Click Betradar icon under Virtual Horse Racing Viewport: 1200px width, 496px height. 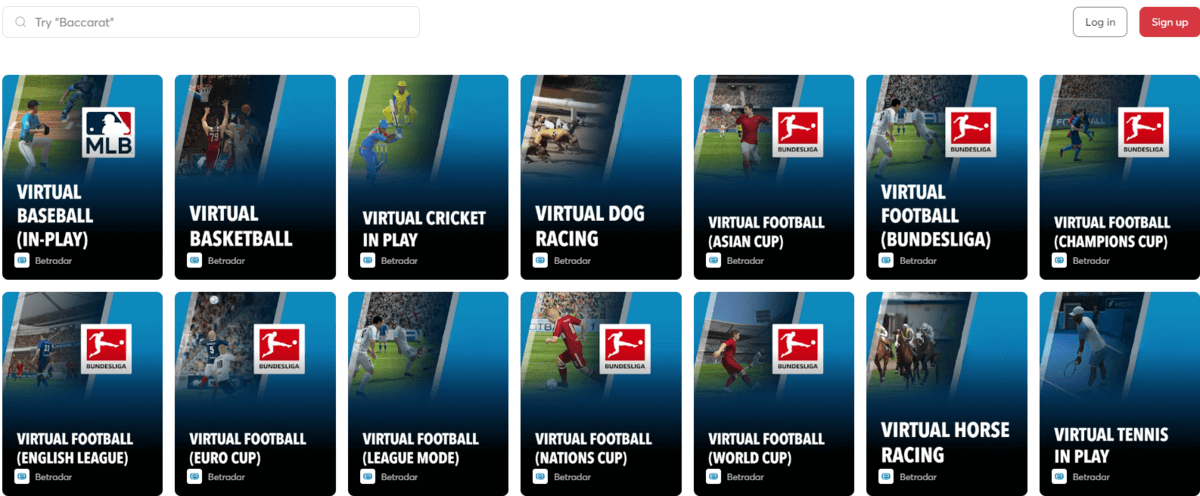pyautogui.click(x=886, y=477)
